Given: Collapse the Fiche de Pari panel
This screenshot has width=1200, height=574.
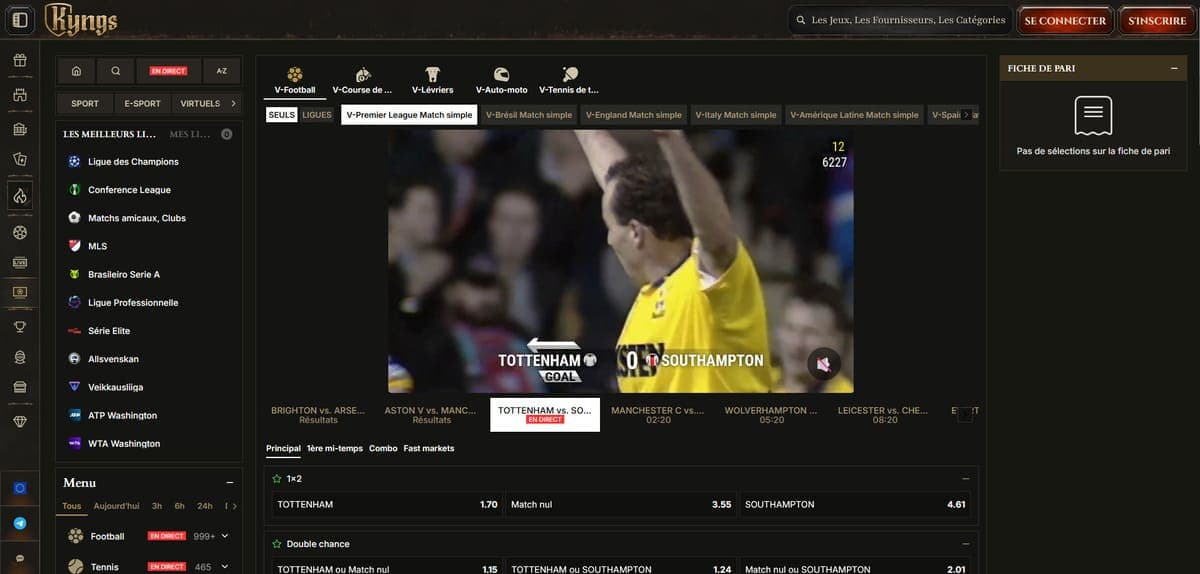Looking at the screenshot, I should pyautogui.click(x=1174, y=68).
